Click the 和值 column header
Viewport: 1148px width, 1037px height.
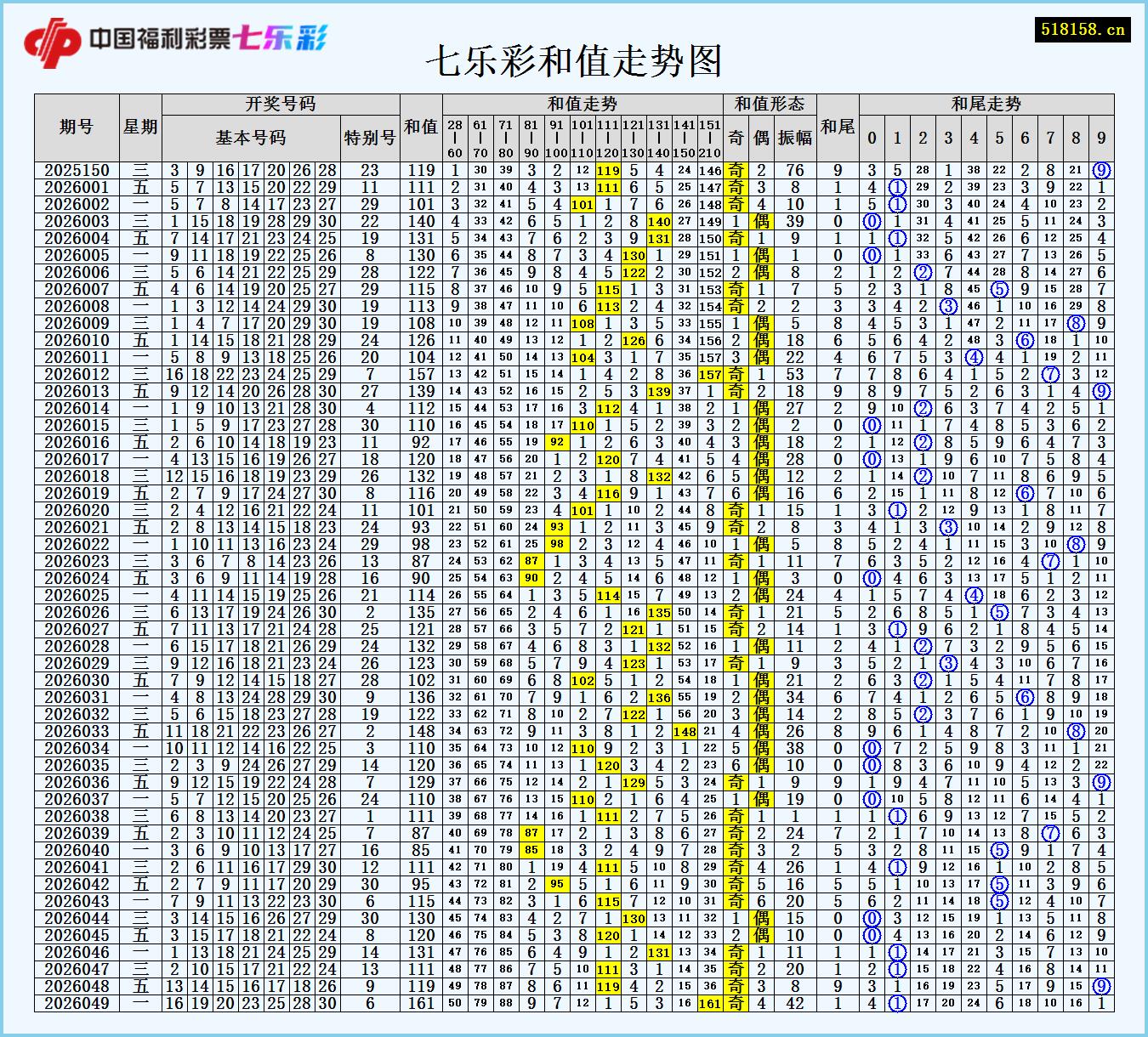pyautogui.click(x=421, y=127)
